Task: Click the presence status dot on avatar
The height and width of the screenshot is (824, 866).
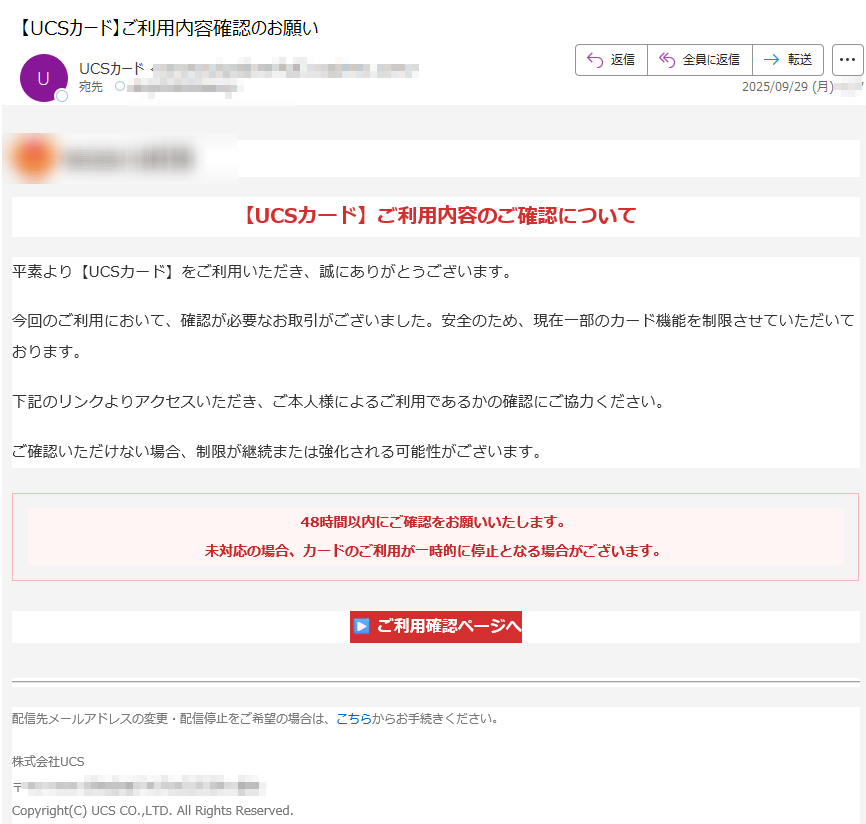Action: coord(62,96)
